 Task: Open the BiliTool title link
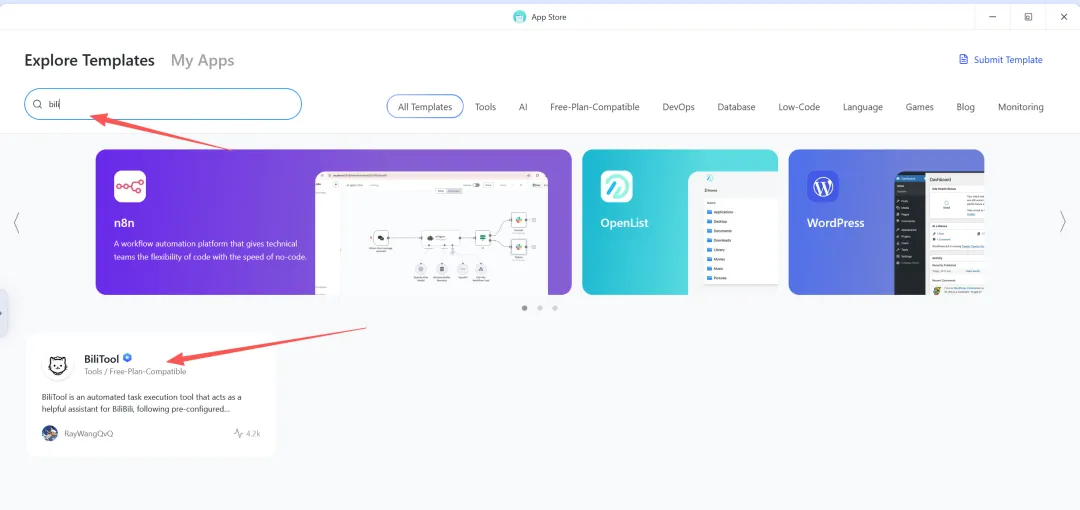[x=101, y=358]
